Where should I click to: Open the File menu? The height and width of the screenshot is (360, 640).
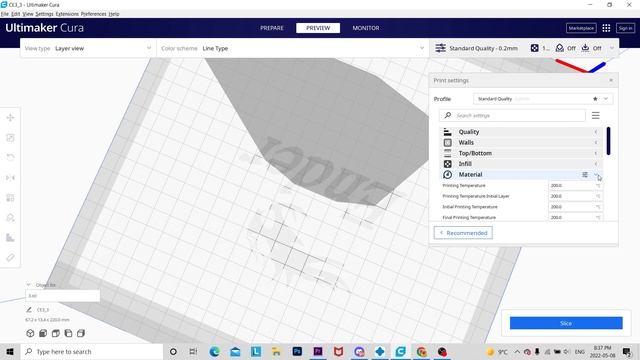point(4,14)
